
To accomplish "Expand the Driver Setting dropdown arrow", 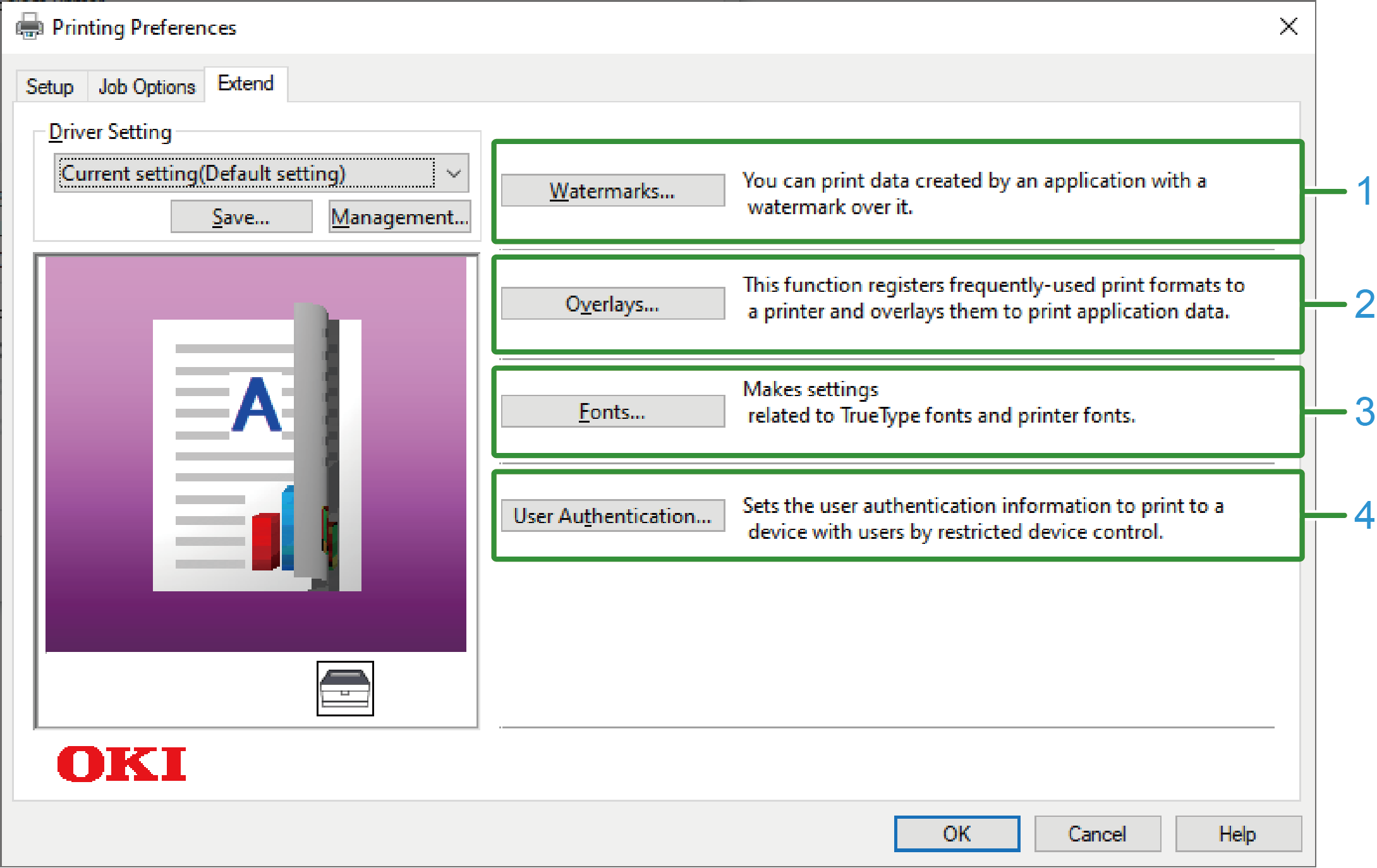I will pyautogui.click(x=453, y=174).
